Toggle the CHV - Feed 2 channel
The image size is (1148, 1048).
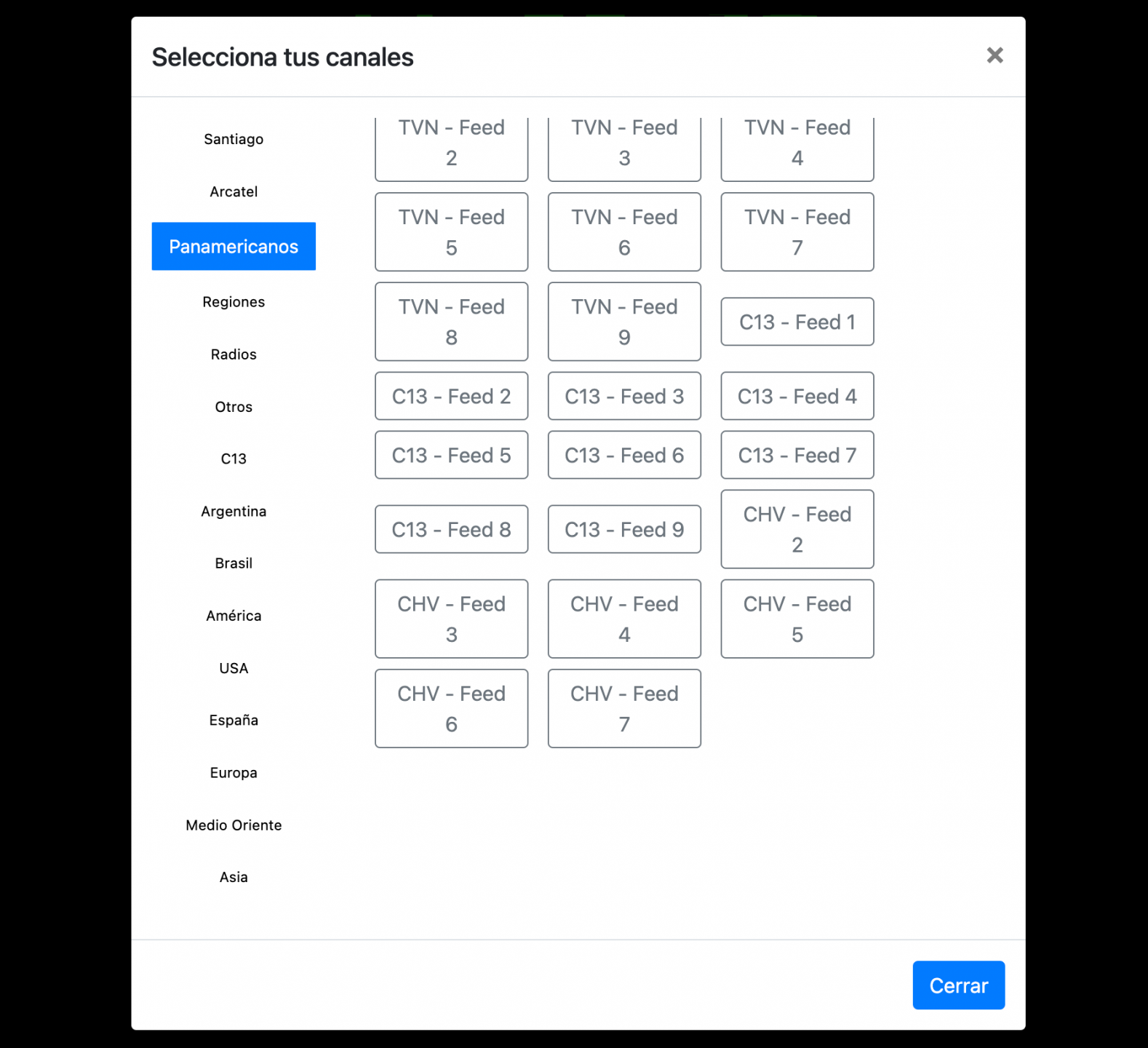[x=797, y=529]
